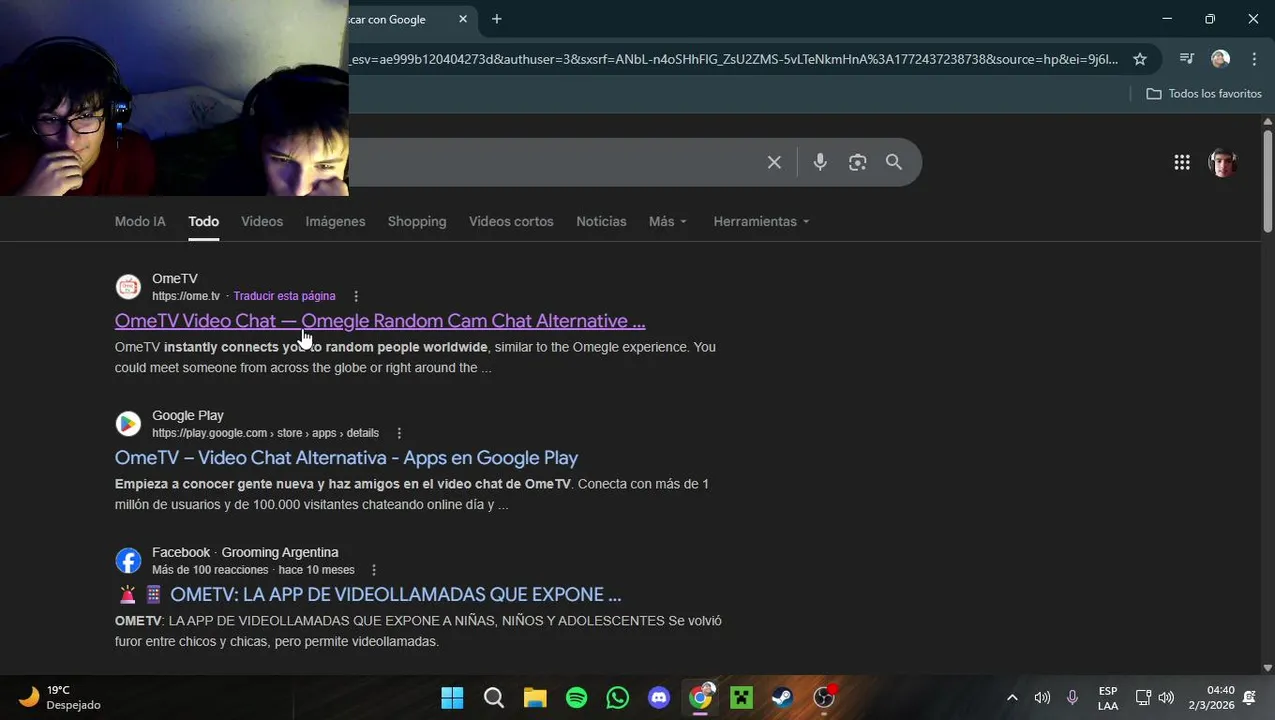
Task: Clear the Google search box text
Action: 774,162
